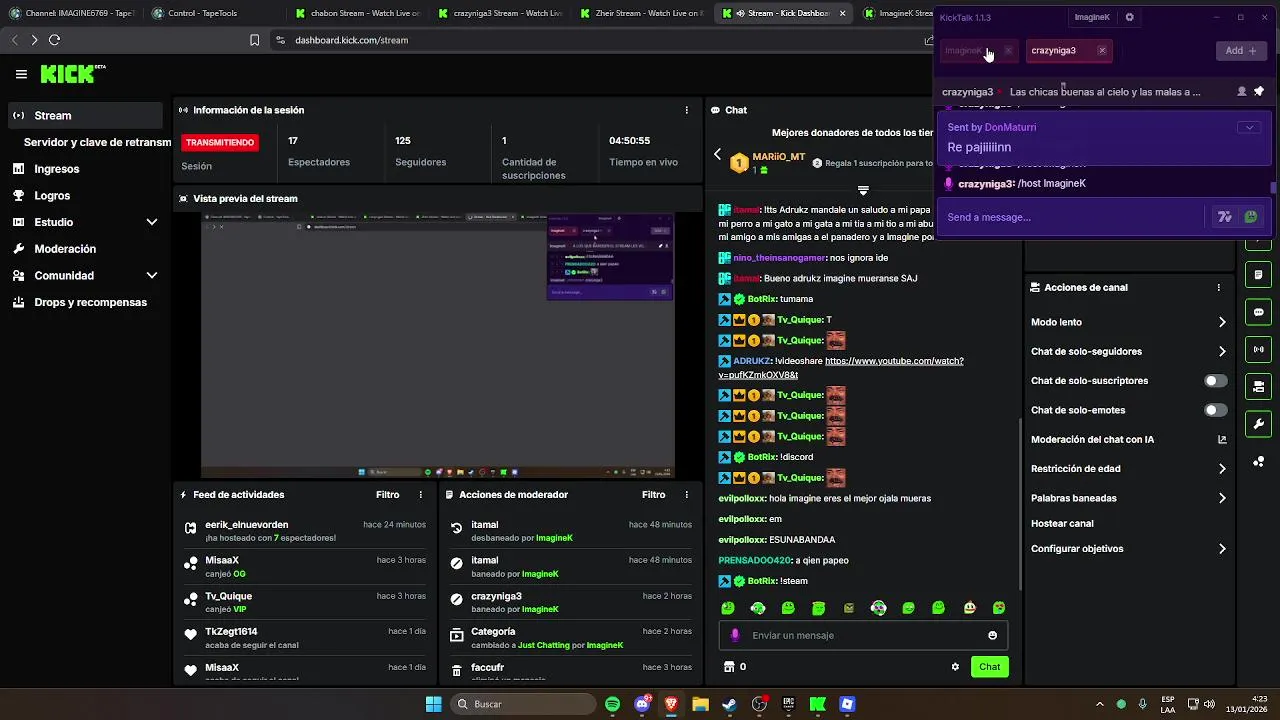The height and width of the screenshot is (720, 1280).
Task: Open chat settings gear next to Chat button
Action: (955, 667)
